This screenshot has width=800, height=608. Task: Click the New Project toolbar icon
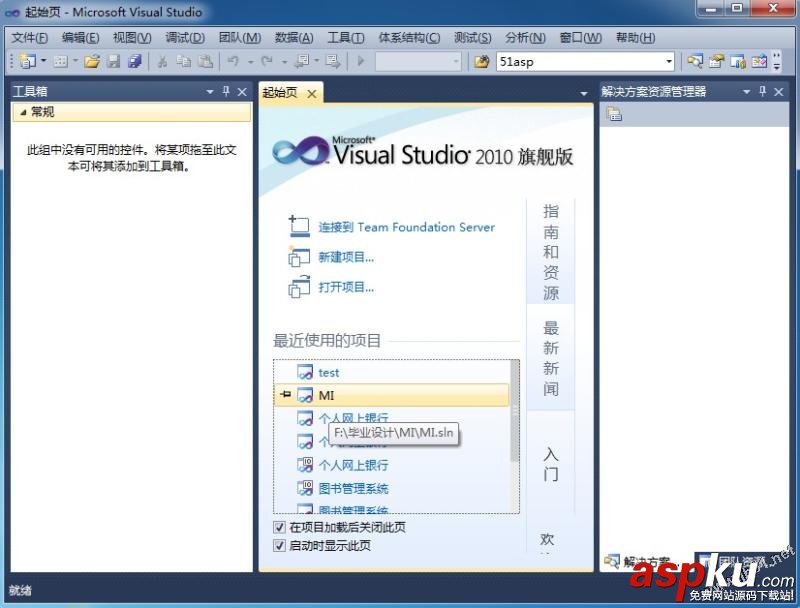click(27, 61)
